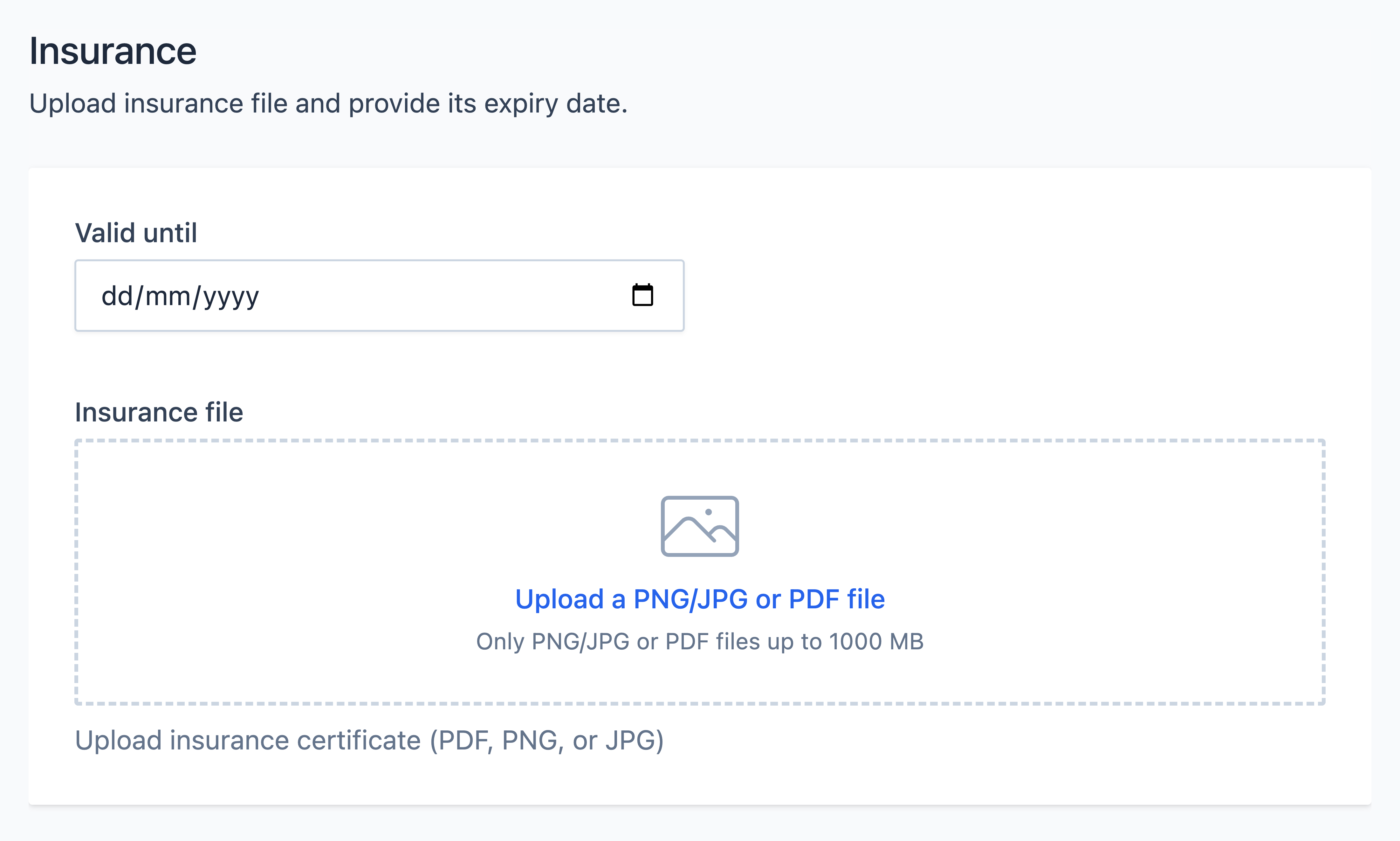Click empty space inside date field
This screenshot has width=1400, height=841.
coord(442,295)
